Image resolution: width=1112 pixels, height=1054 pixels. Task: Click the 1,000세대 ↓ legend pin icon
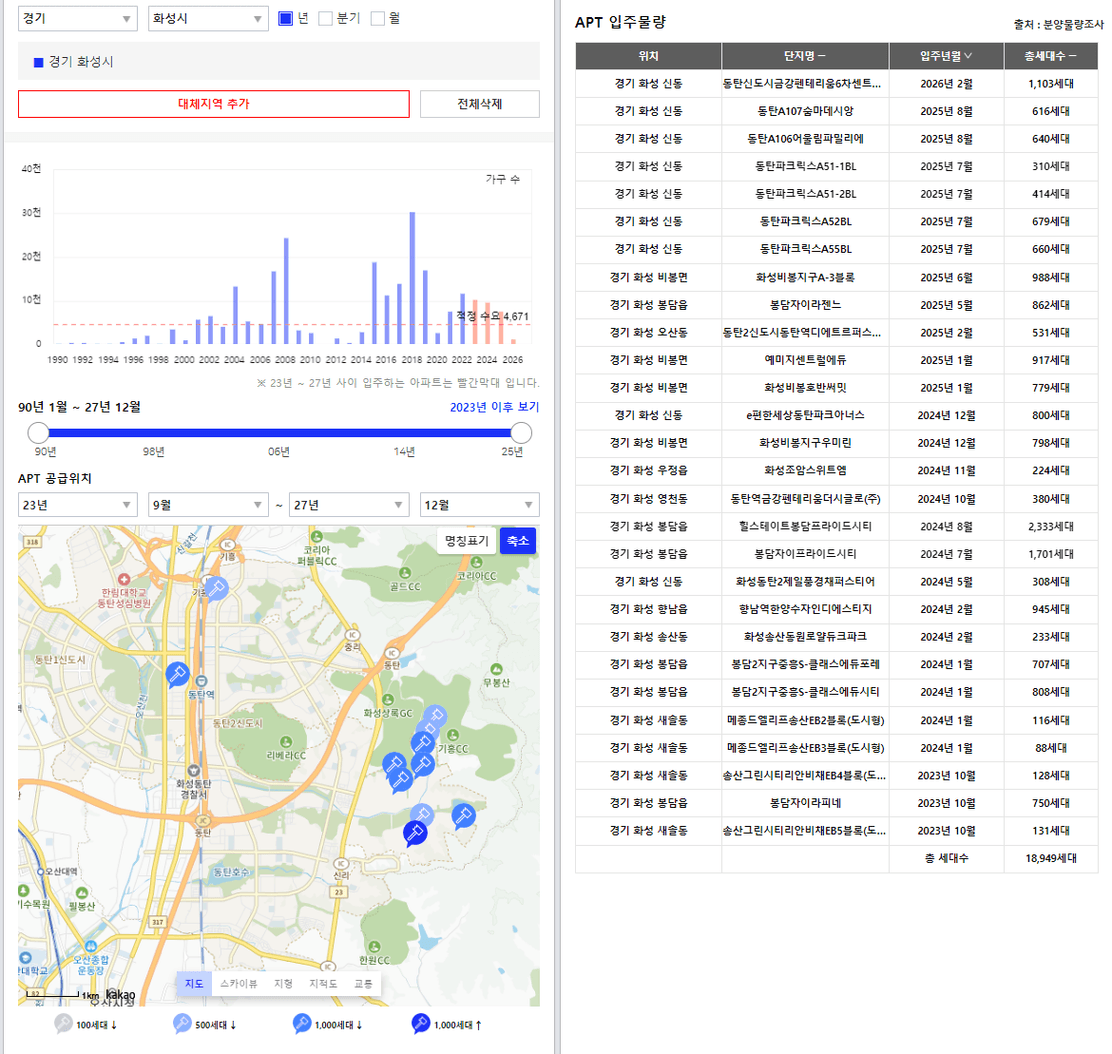302,1024
